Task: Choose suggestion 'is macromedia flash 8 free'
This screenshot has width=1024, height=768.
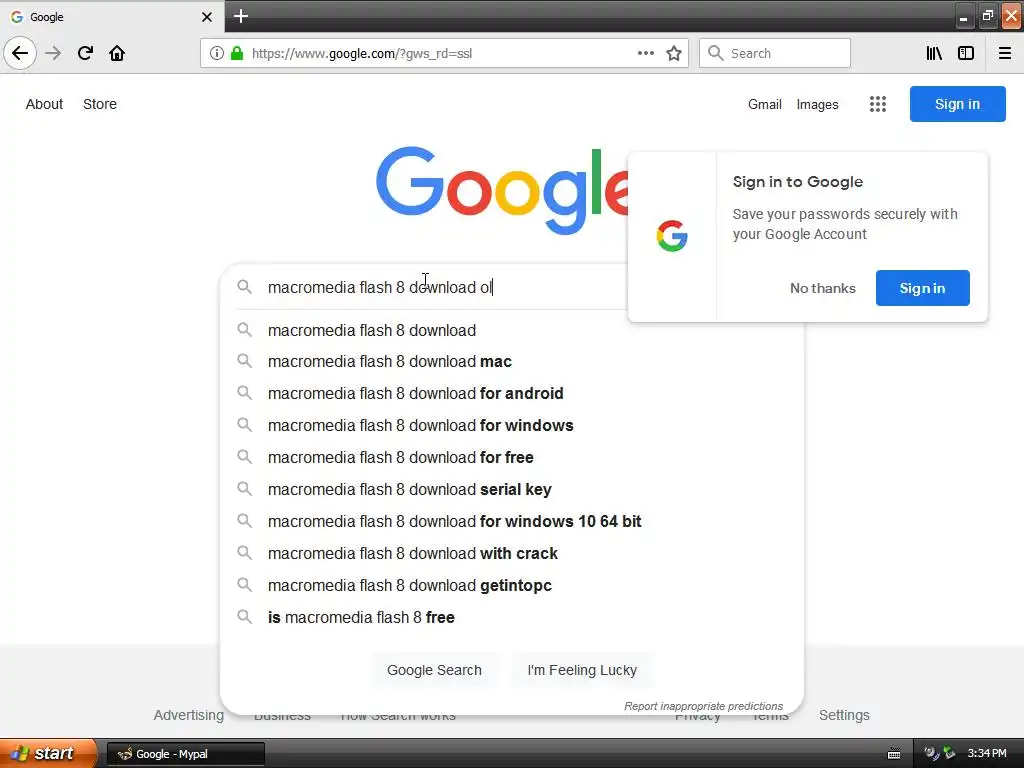Action: (512, 617)
